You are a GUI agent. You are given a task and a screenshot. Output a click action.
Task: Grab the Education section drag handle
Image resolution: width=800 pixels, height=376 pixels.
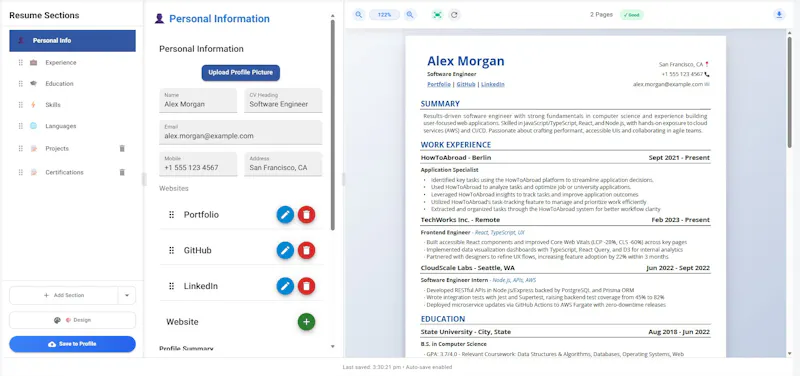[21, 84]
